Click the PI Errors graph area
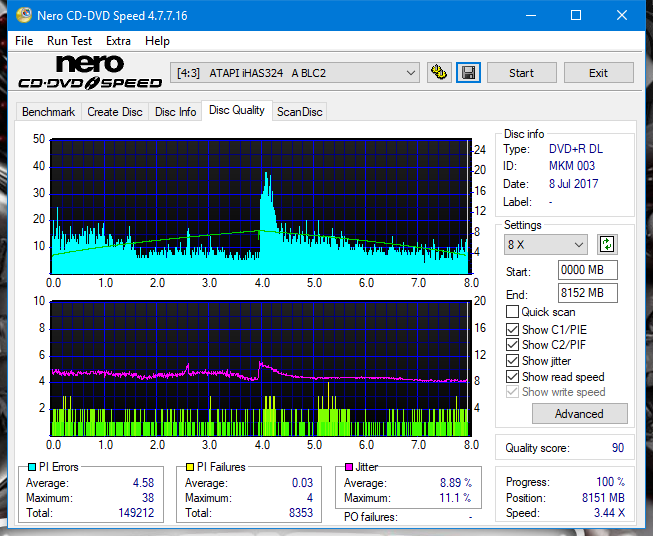The image size is (653, 536). pyautogui.click(x=260, y=207)
